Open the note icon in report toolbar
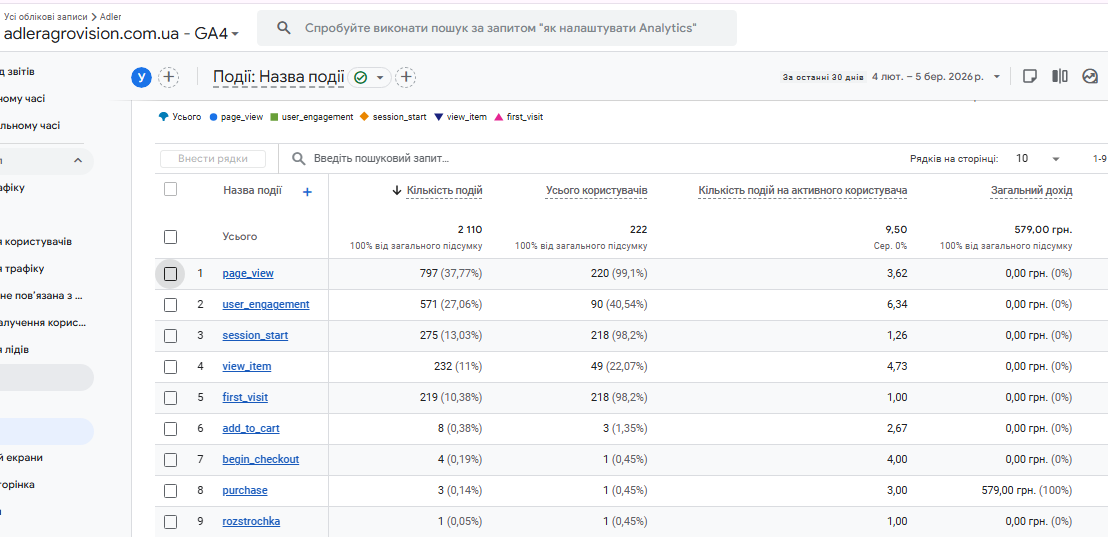The height and width of the screenshot is (537, 1108). click(1030, 77)
